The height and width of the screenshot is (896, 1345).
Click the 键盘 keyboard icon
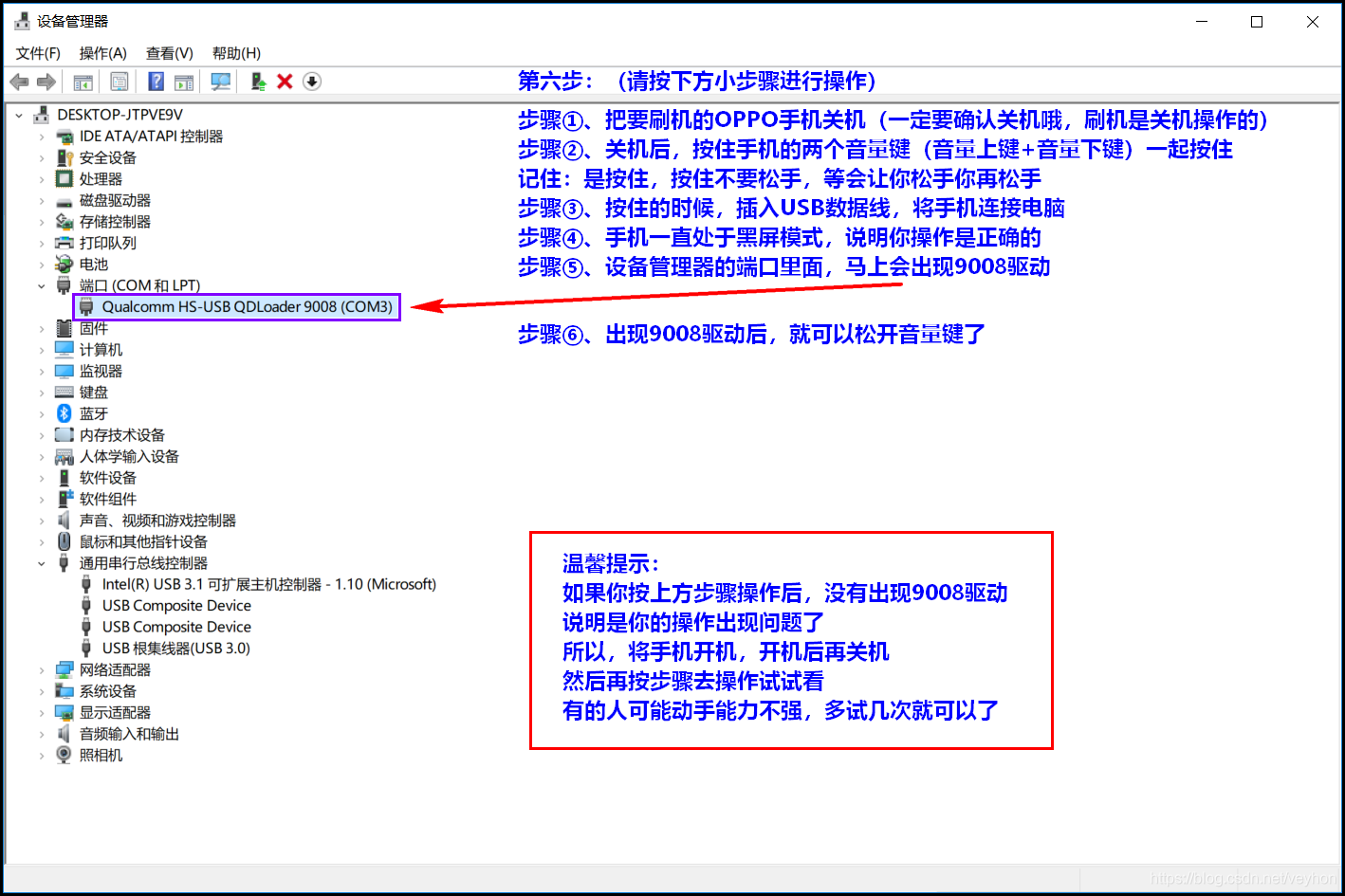tap(64, 392)
